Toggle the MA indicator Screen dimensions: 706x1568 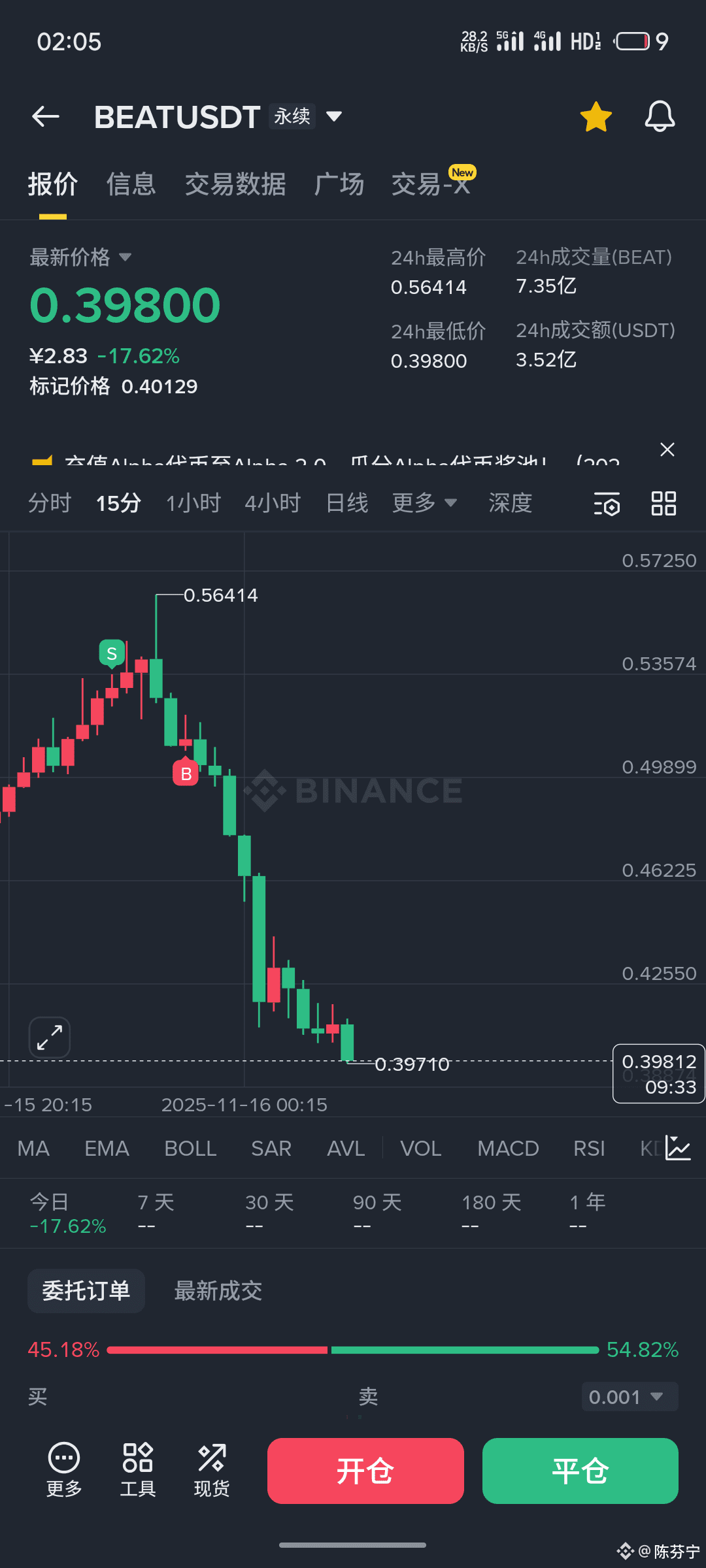click(x=33, y=1149)
